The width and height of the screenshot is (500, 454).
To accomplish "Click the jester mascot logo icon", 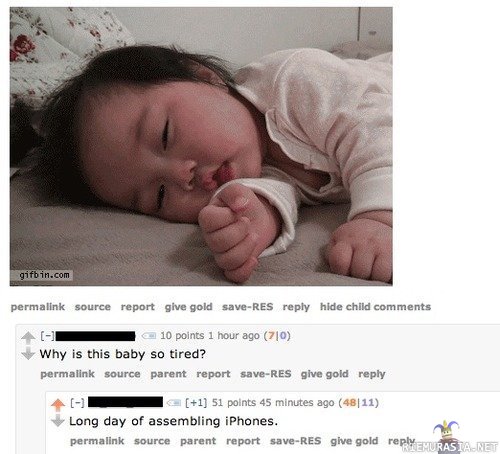I will point(446,432).
